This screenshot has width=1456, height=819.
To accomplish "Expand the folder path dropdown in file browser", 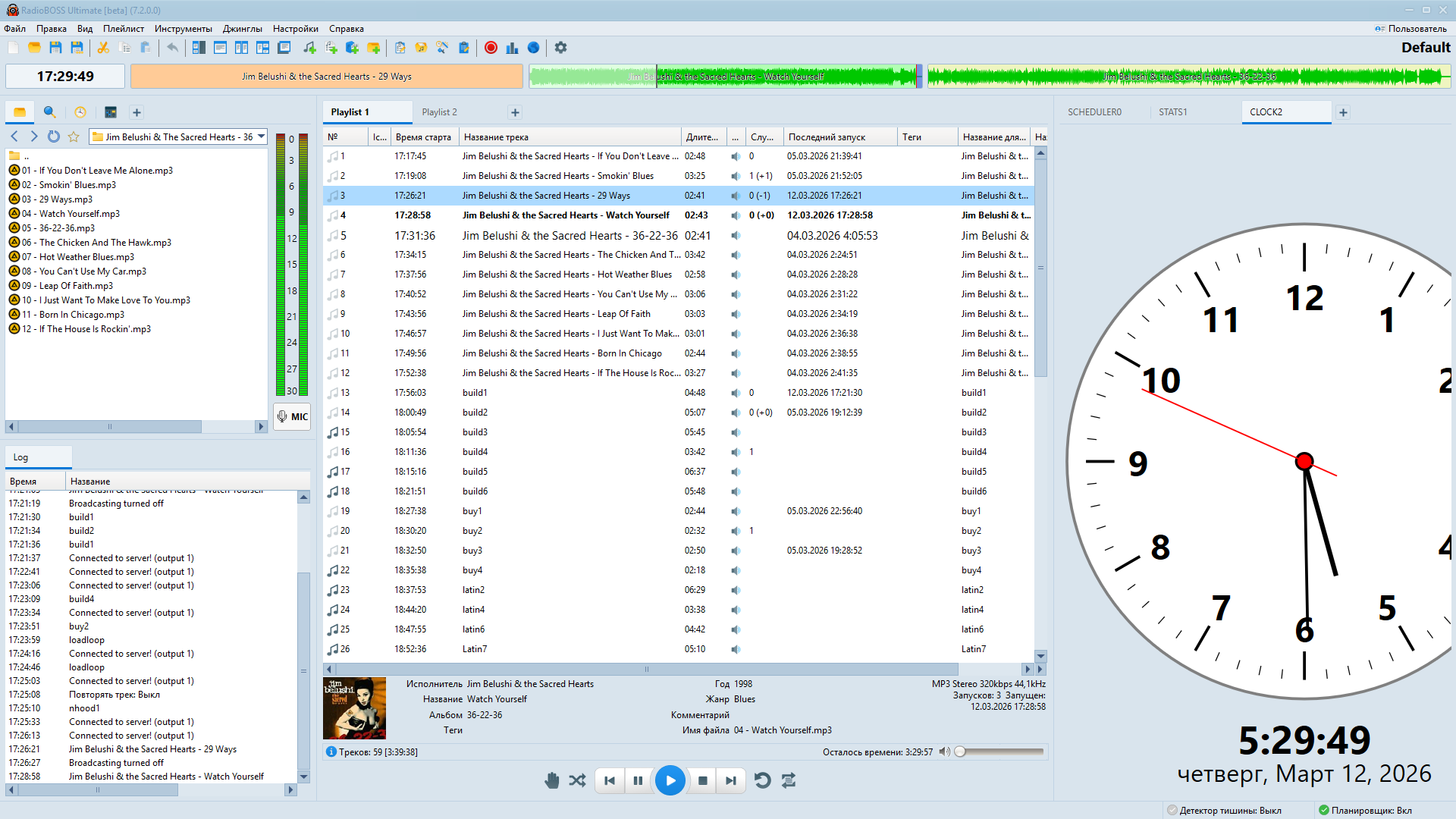I will (x=261, y=136).
